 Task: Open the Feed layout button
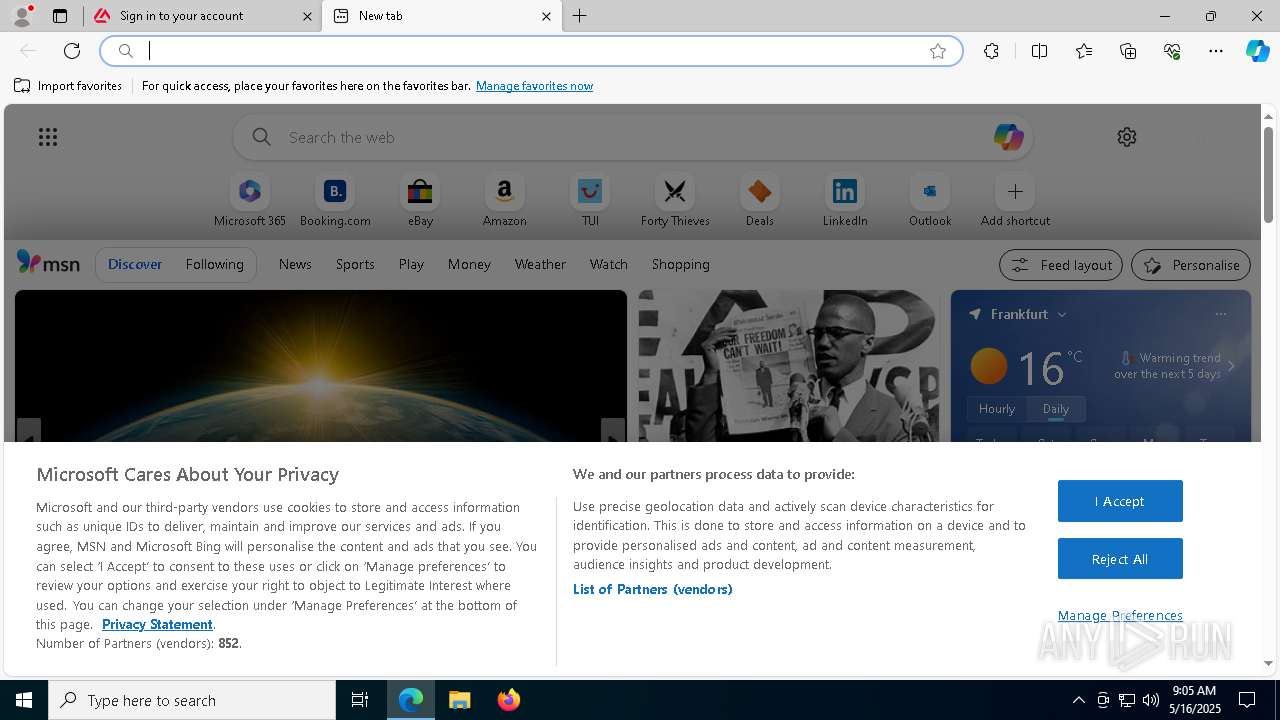pyautogui.click(x=1061, y=265)
